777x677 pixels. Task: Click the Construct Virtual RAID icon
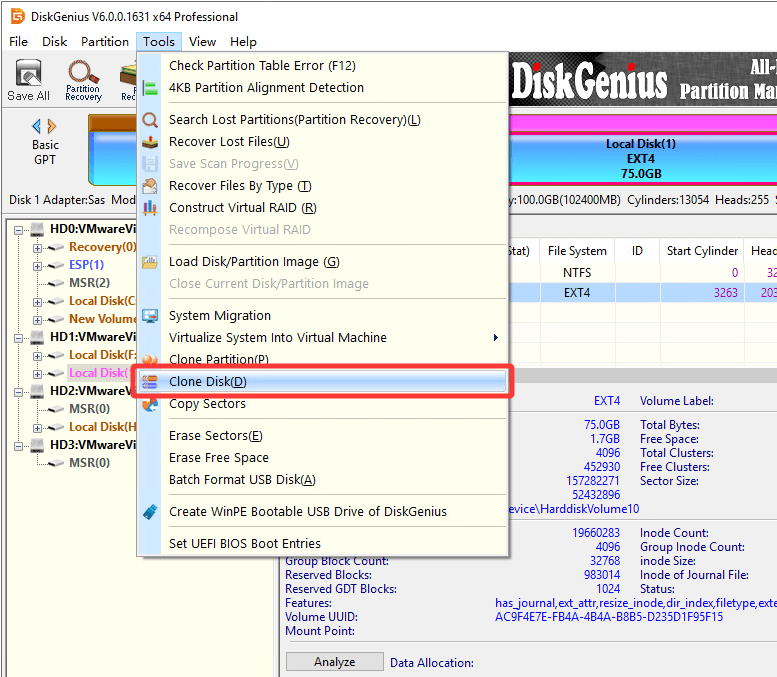coord(150,208)
